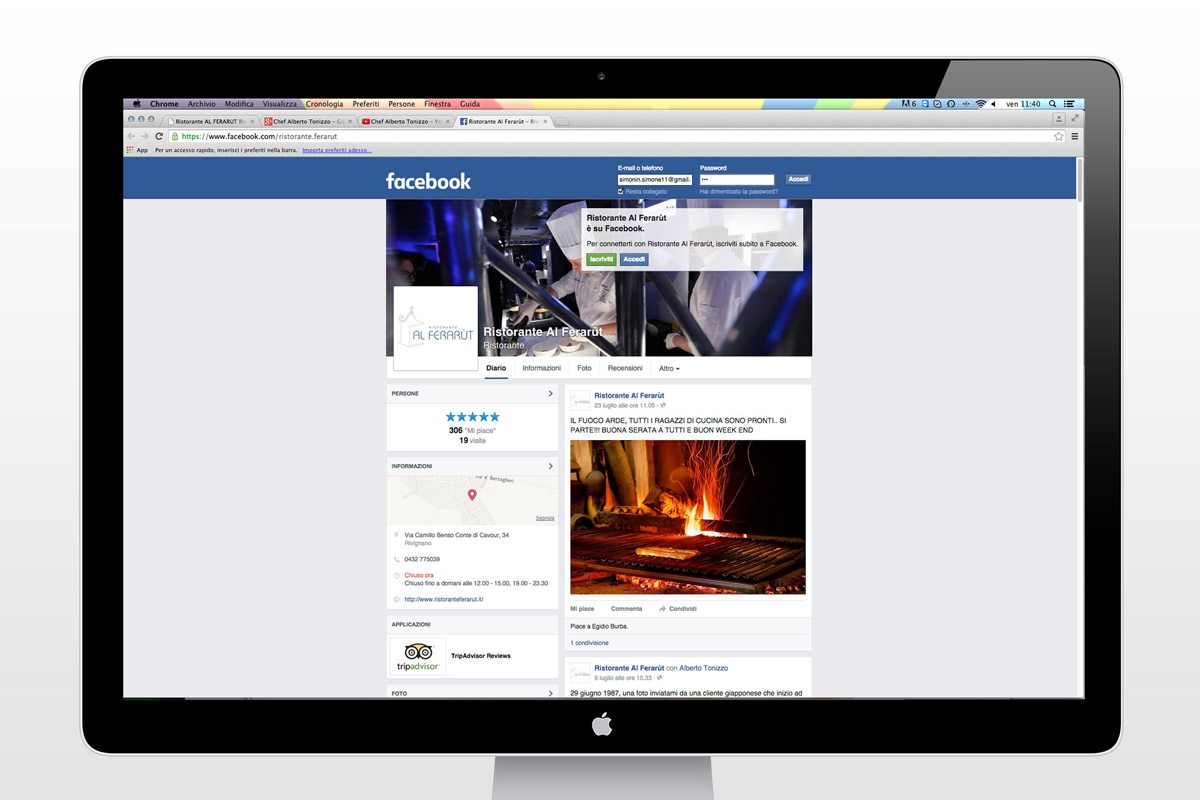Click the Condividi share arrow icon
Viewport: 1200px width, 800px height.
pos(662,609)
